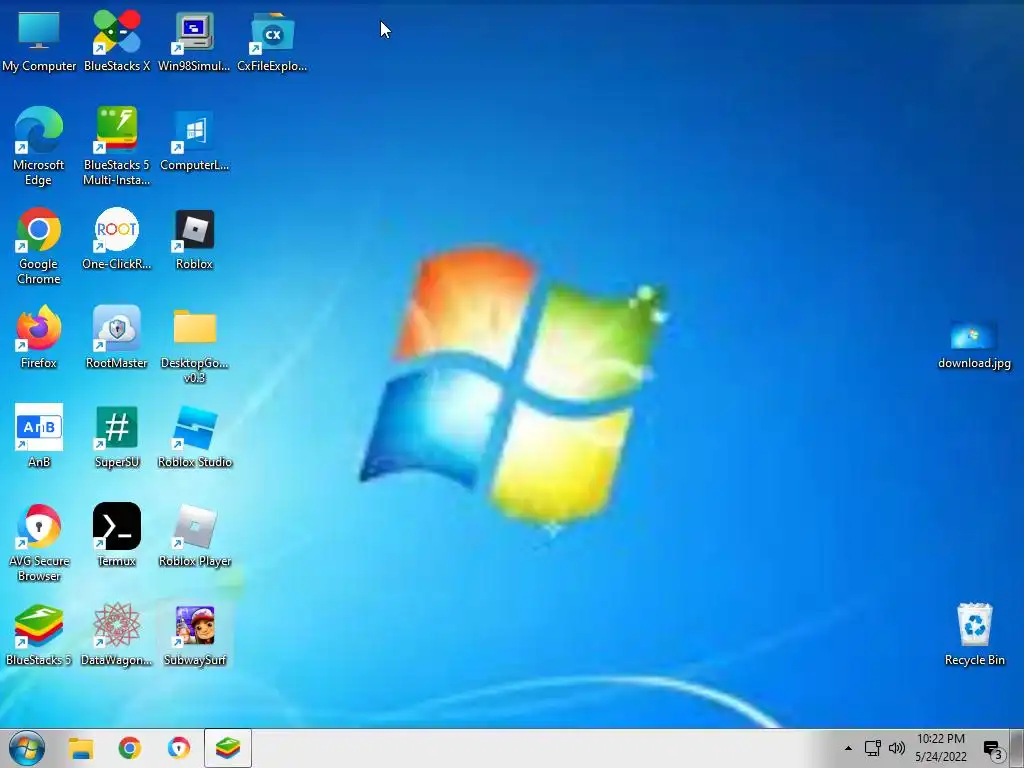The width and height of the screenshot is (1024, 768).
Task: Open the DesktopGo... v0.3 folder
Action: pyautogui.click(x=195, y=345)
